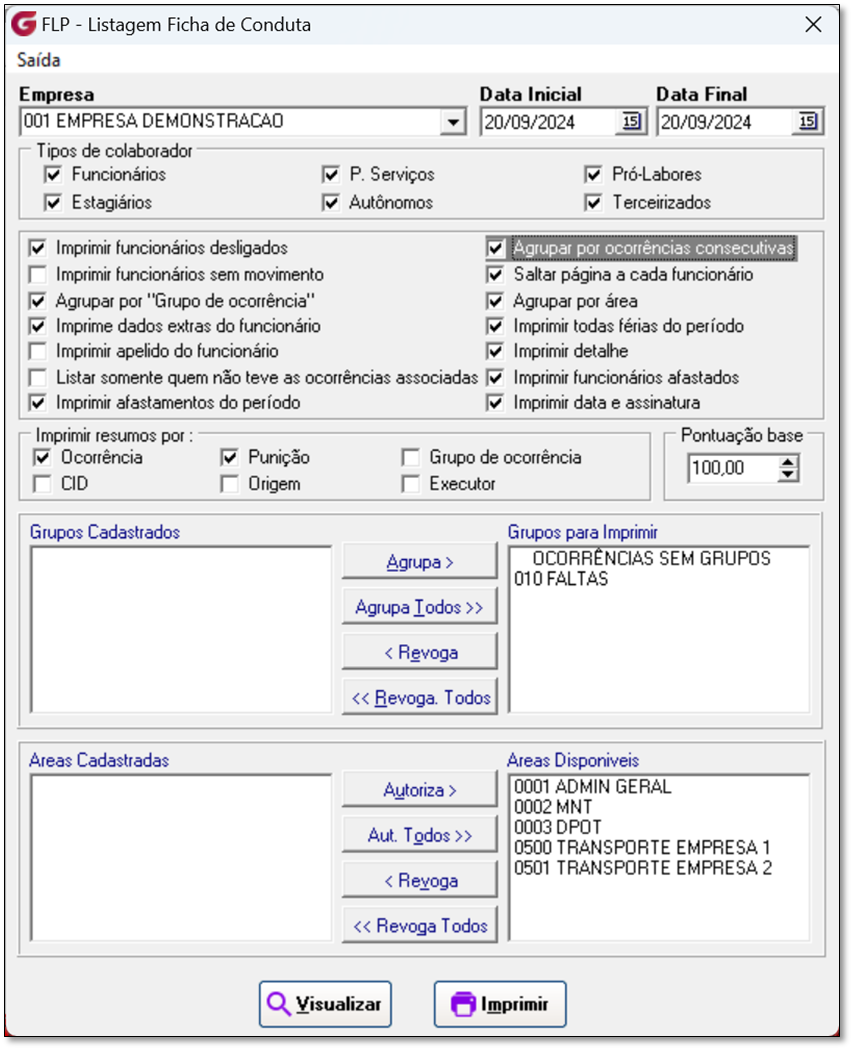Select 0002 MNT area
The width and height of the screenshot is (853, 1050).
[x=553, y=807]
